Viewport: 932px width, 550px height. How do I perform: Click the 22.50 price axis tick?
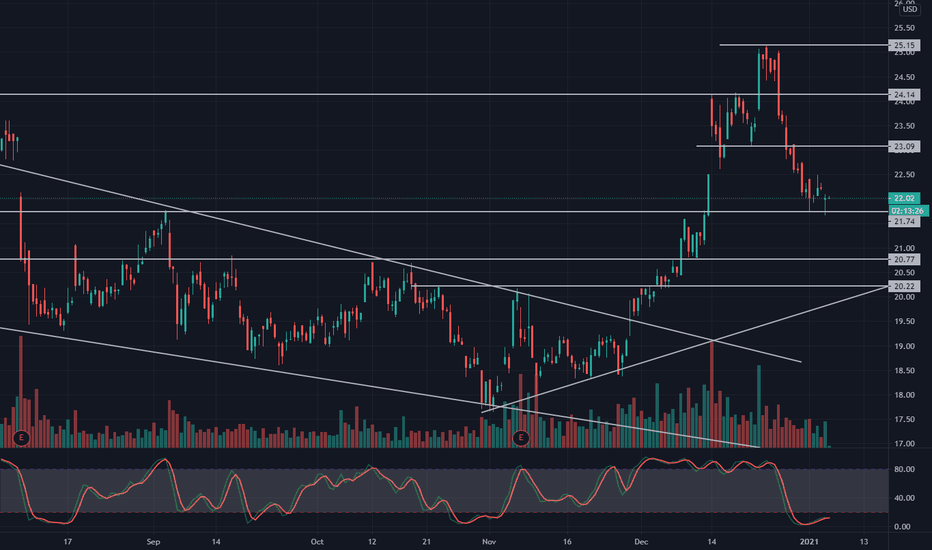click(x=904, y=175)
